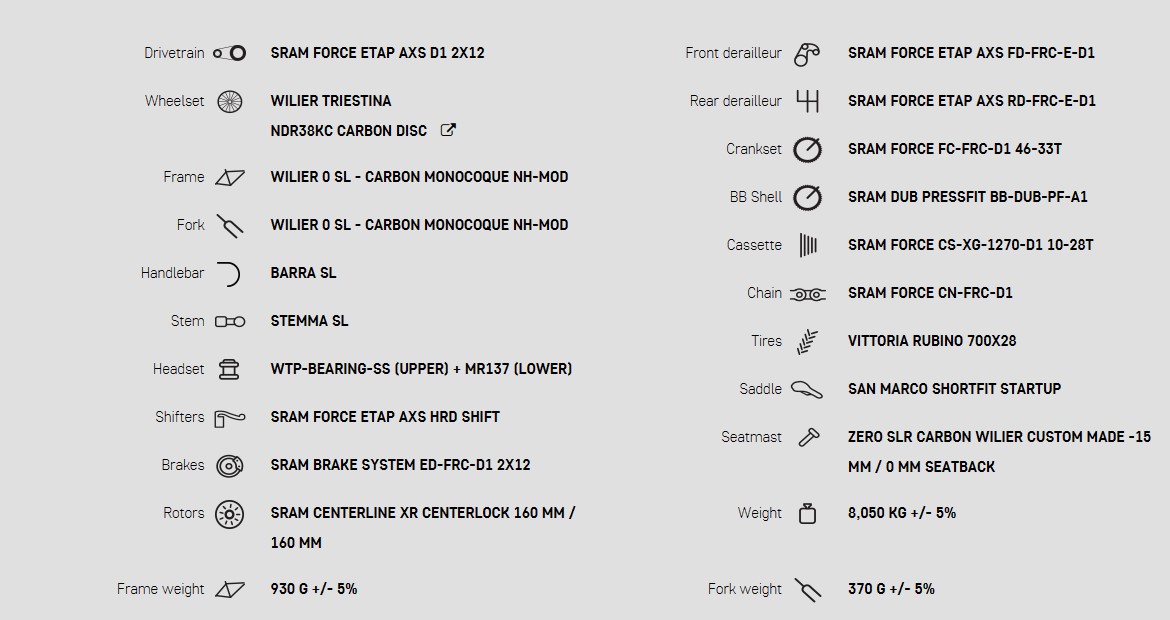Click the tires tread pattern icon
The image size is (1170, 620).
point(807,341)
